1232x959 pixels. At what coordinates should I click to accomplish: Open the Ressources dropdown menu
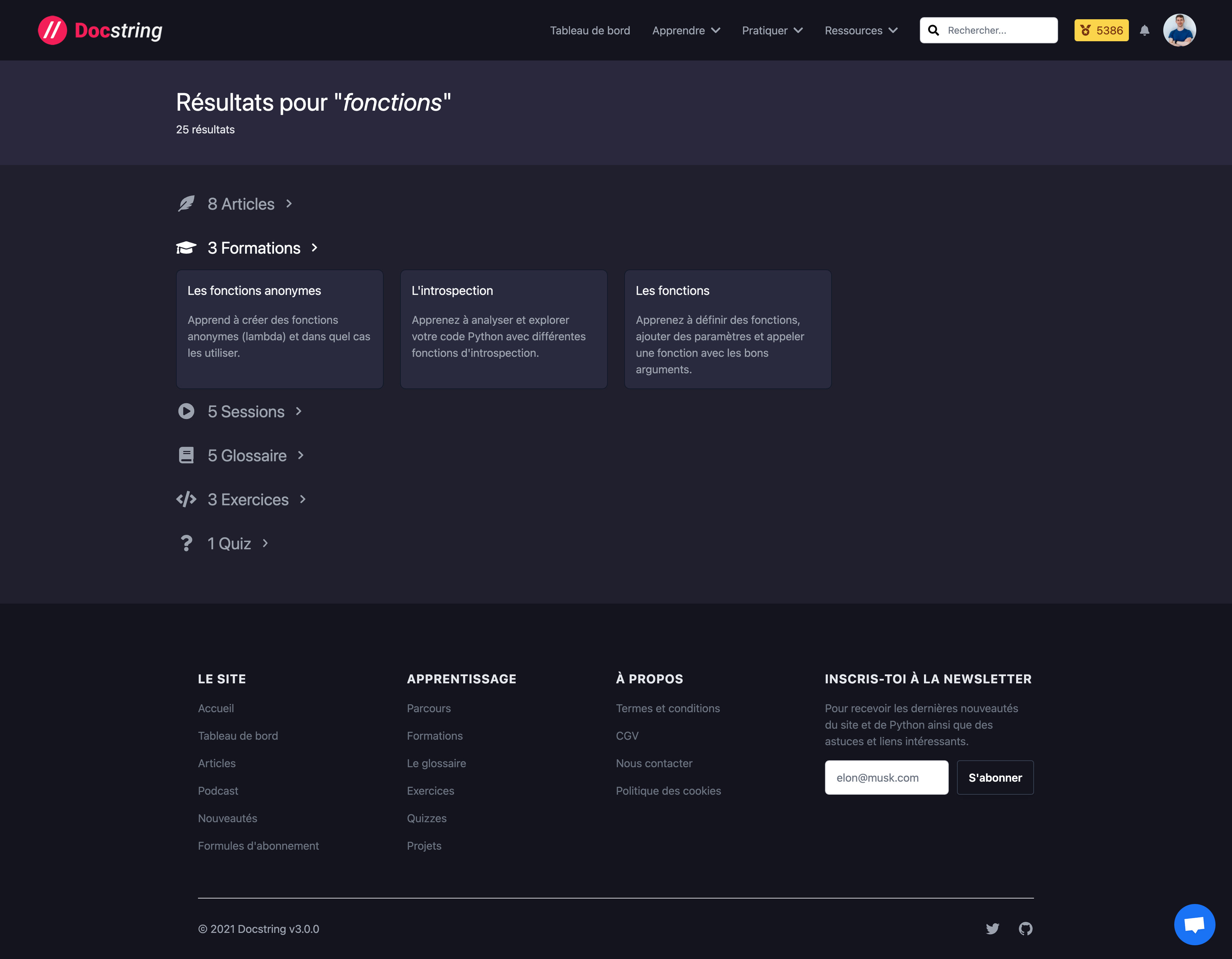pos(861,31)
